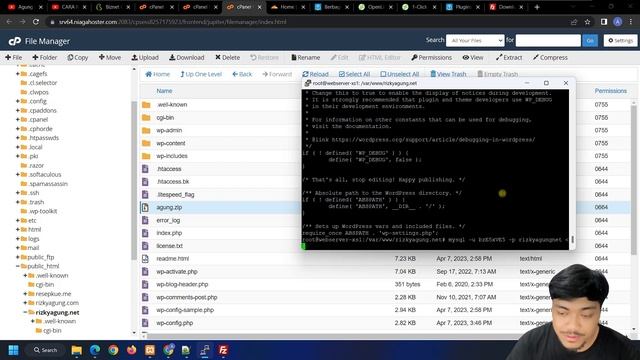The image size is (640, 360).
Task: Open the Permissions dialog
Action: point(431,58)
